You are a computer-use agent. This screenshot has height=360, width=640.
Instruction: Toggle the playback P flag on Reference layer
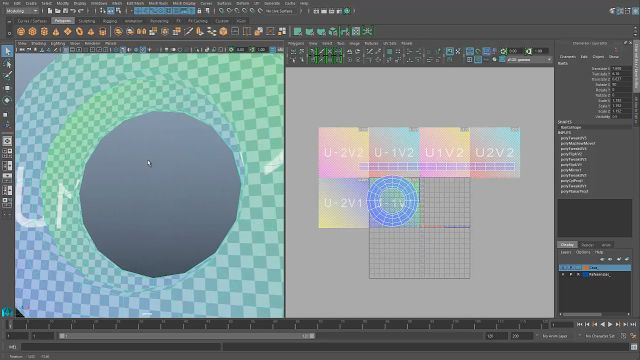(x=571, y=275)
